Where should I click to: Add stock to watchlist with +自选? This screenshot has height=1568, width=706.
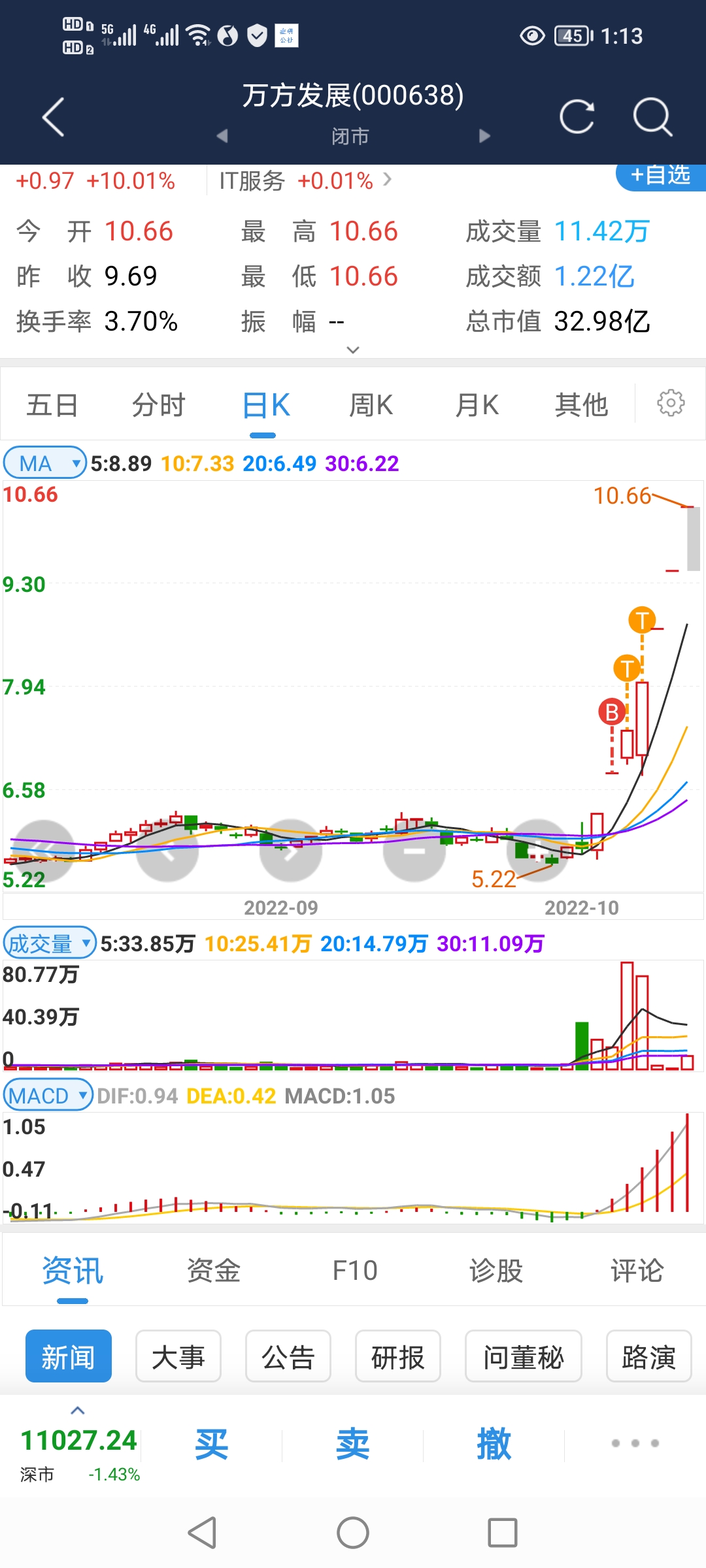pos(660,176)
